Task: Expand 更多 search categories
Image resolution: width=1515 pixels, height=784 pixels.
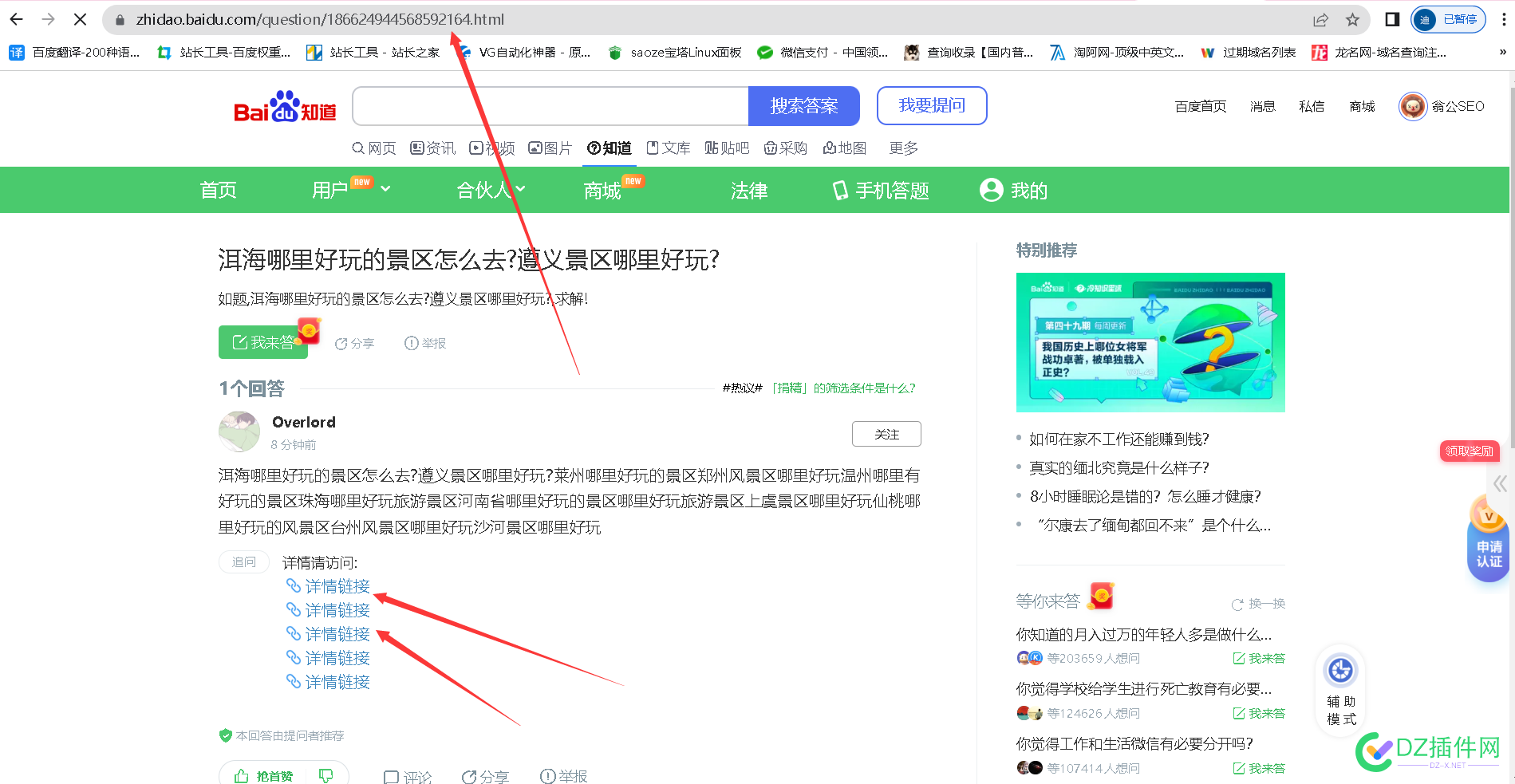Action: tap(904, 148)
